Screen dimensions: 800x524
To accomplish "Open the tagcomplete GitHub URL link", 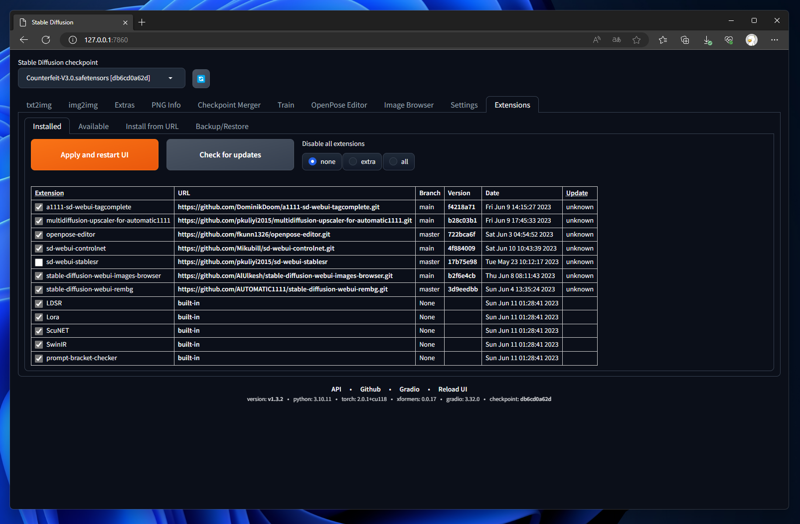I will pyautogui.click(x=279, y=207).
